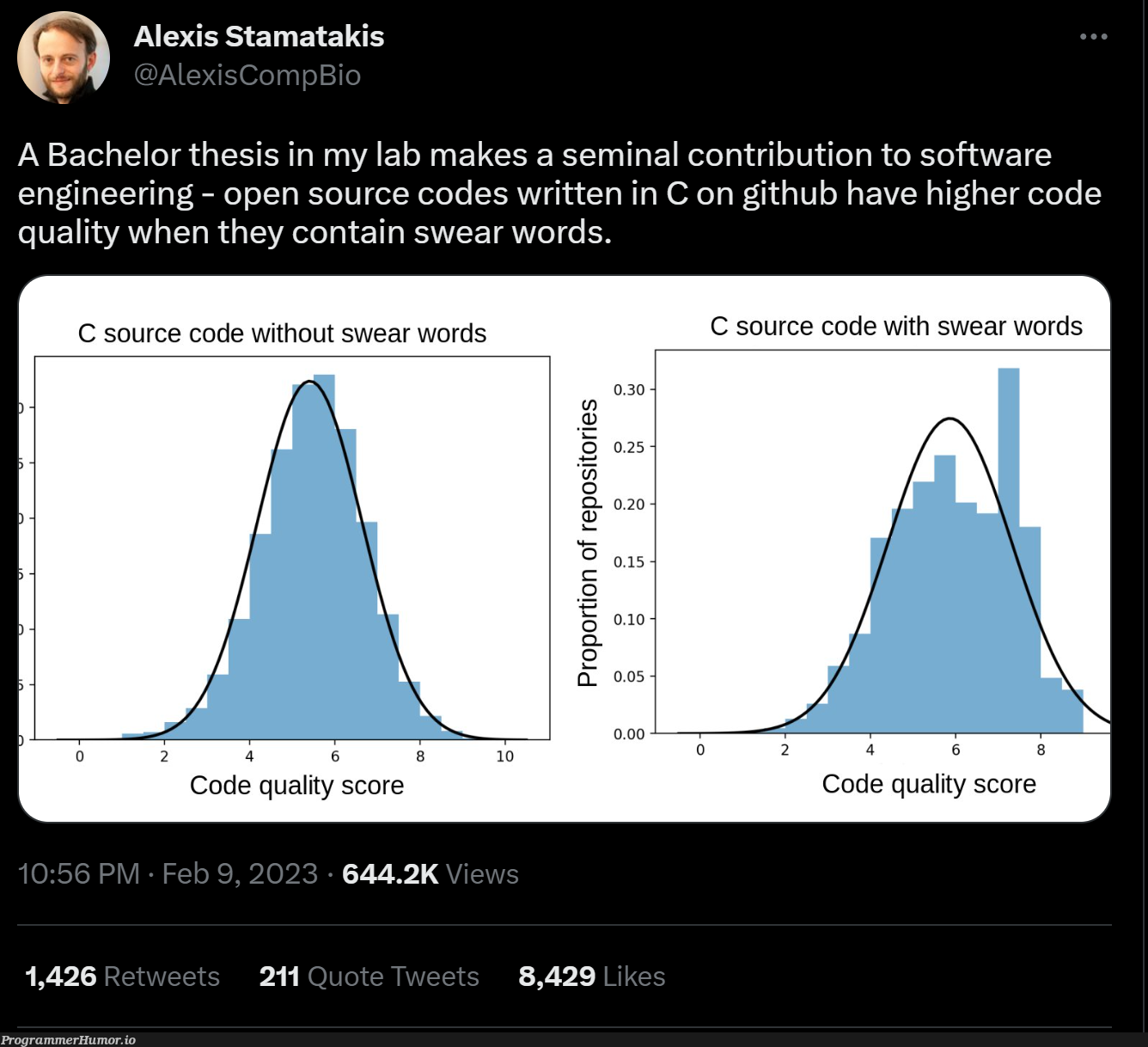Open the 1,426 Retweets list
The height and width of the screenshot is (1047, 1148).
[122, 977]
